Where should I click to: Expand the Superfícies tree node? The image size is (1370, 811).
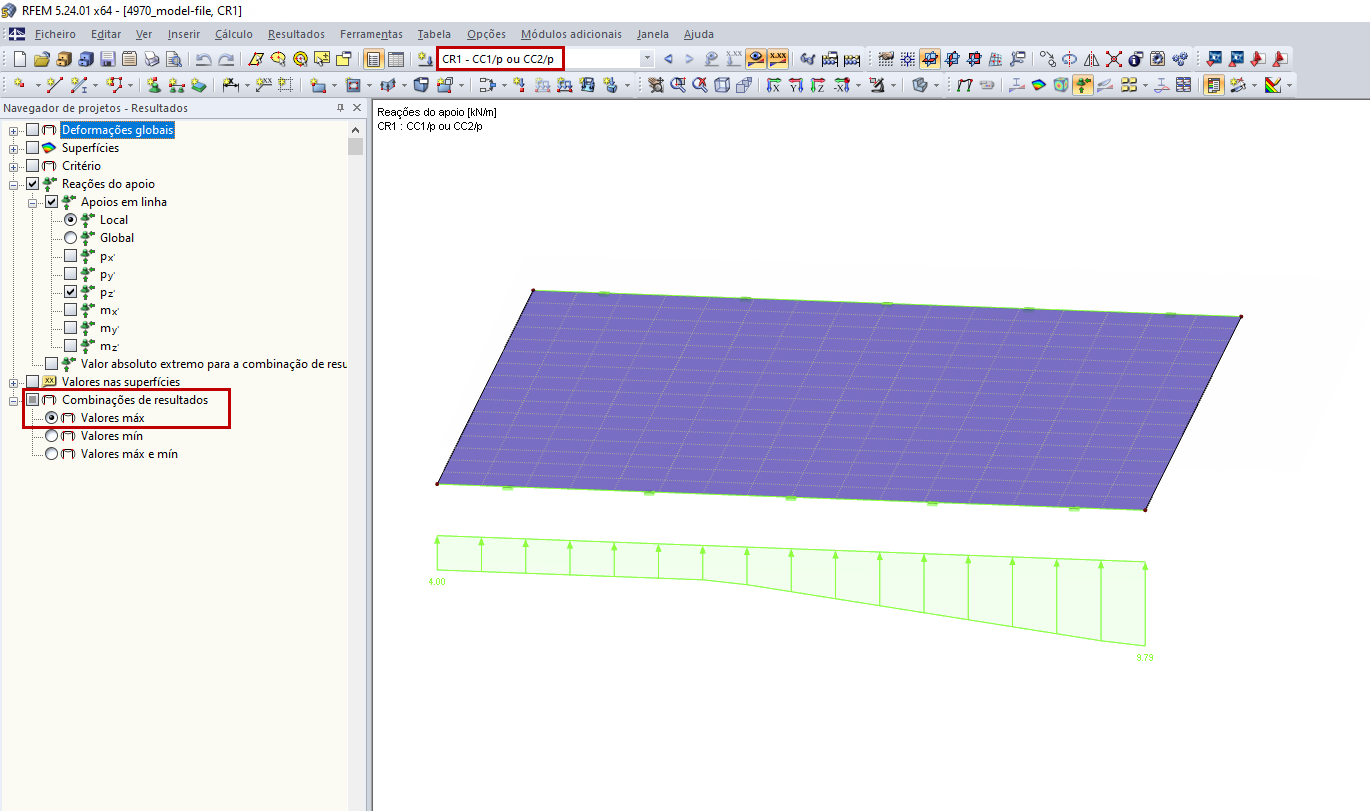tap(14, 148)
